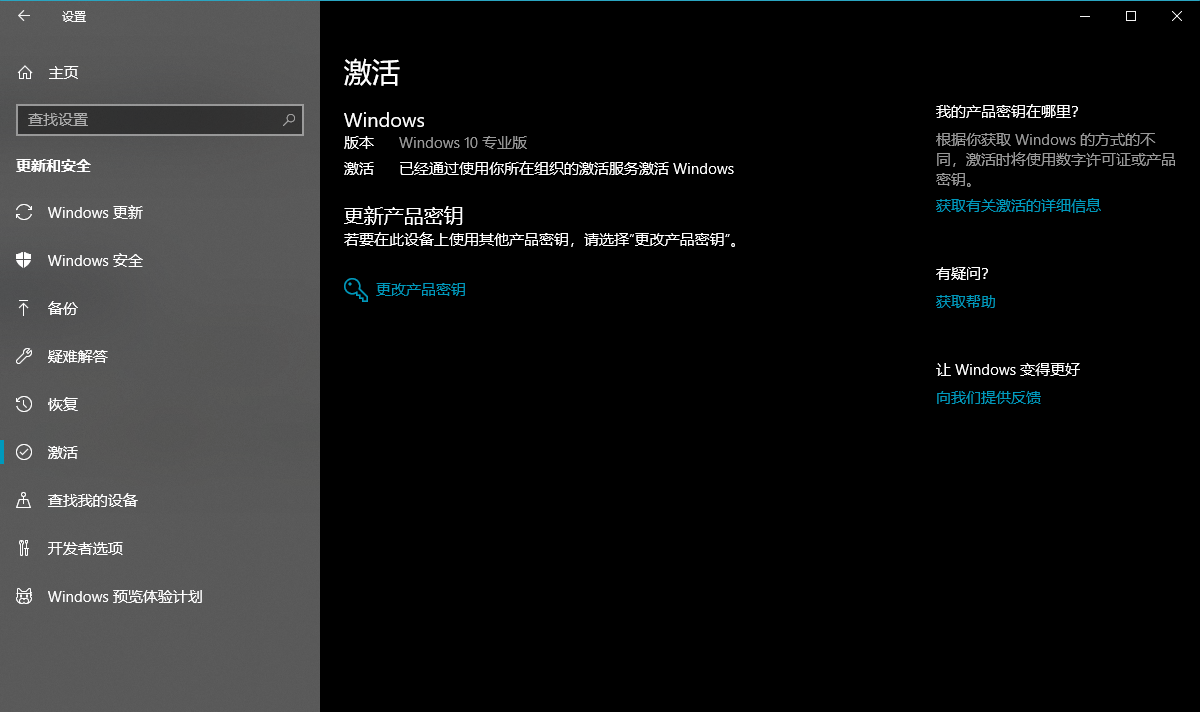Go to the Windows 更新 section
This screenshot has width=1200, height=712.
(x=160, y=213)
